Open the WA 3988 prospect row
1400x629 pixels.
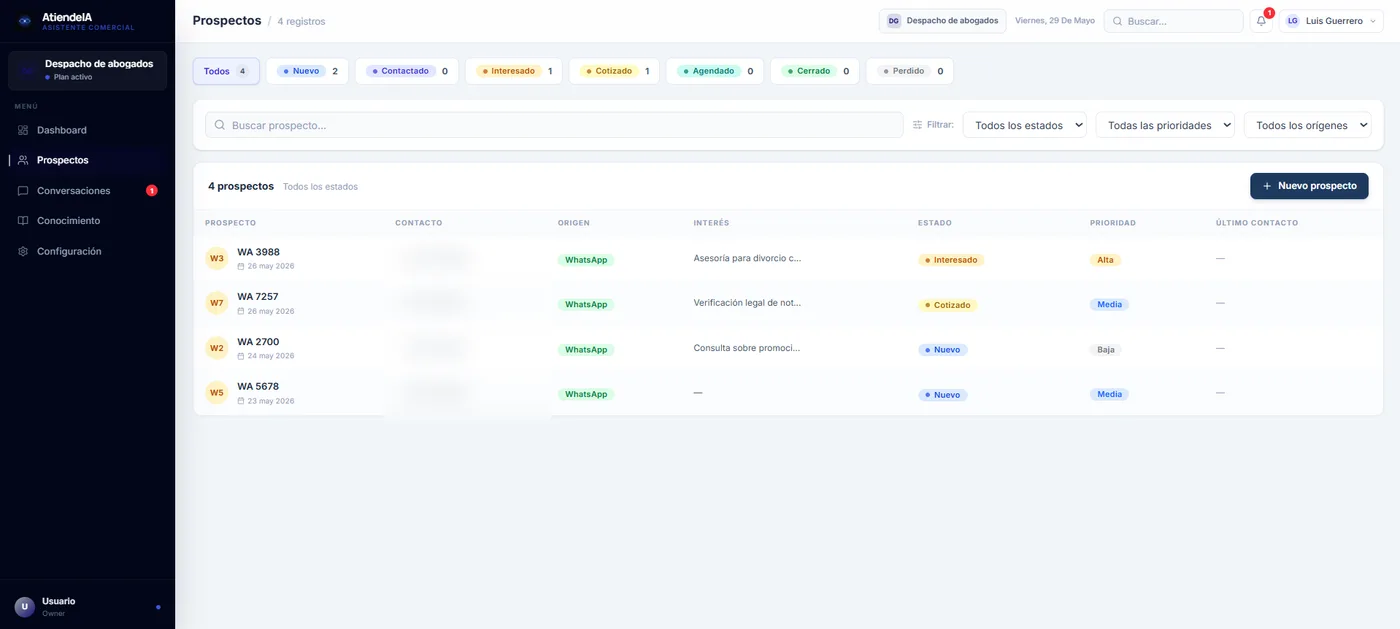(x=788, y=259)
